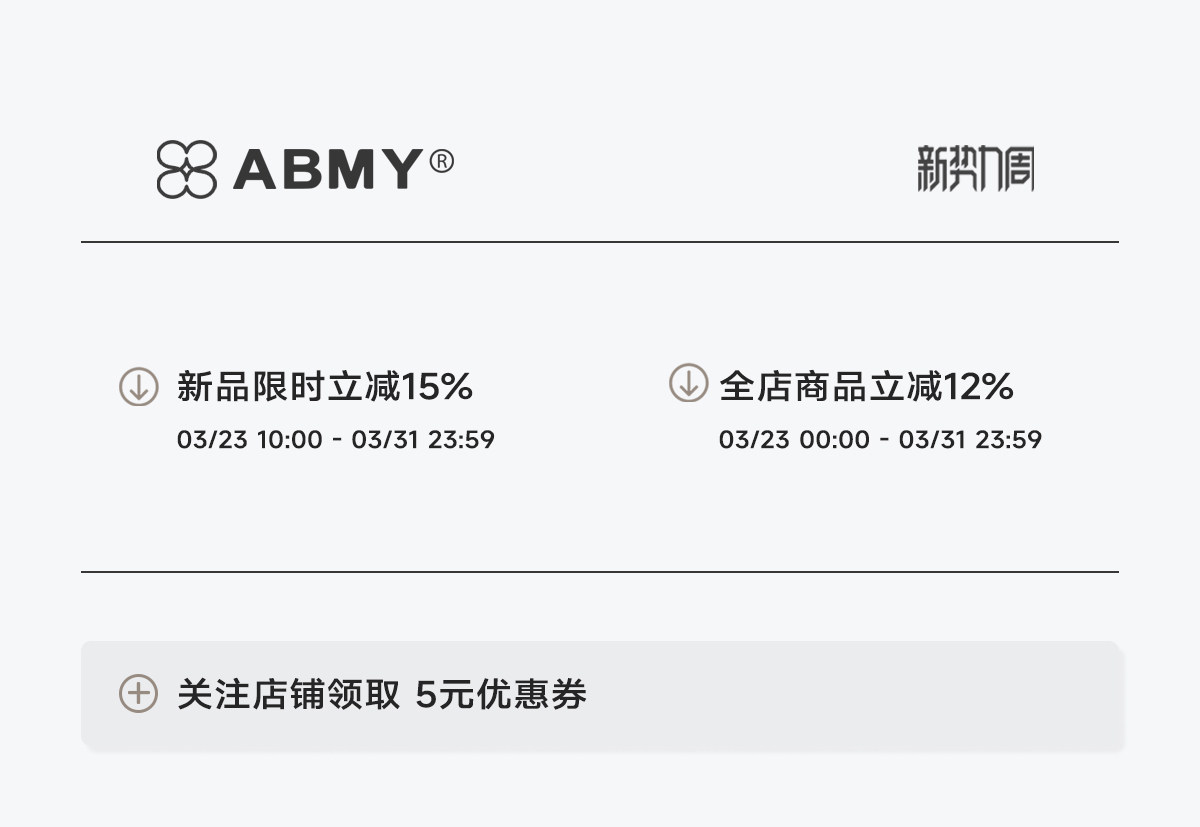
Task: Click the divider line below the ABMY header
Action: (x=600, y=242)
